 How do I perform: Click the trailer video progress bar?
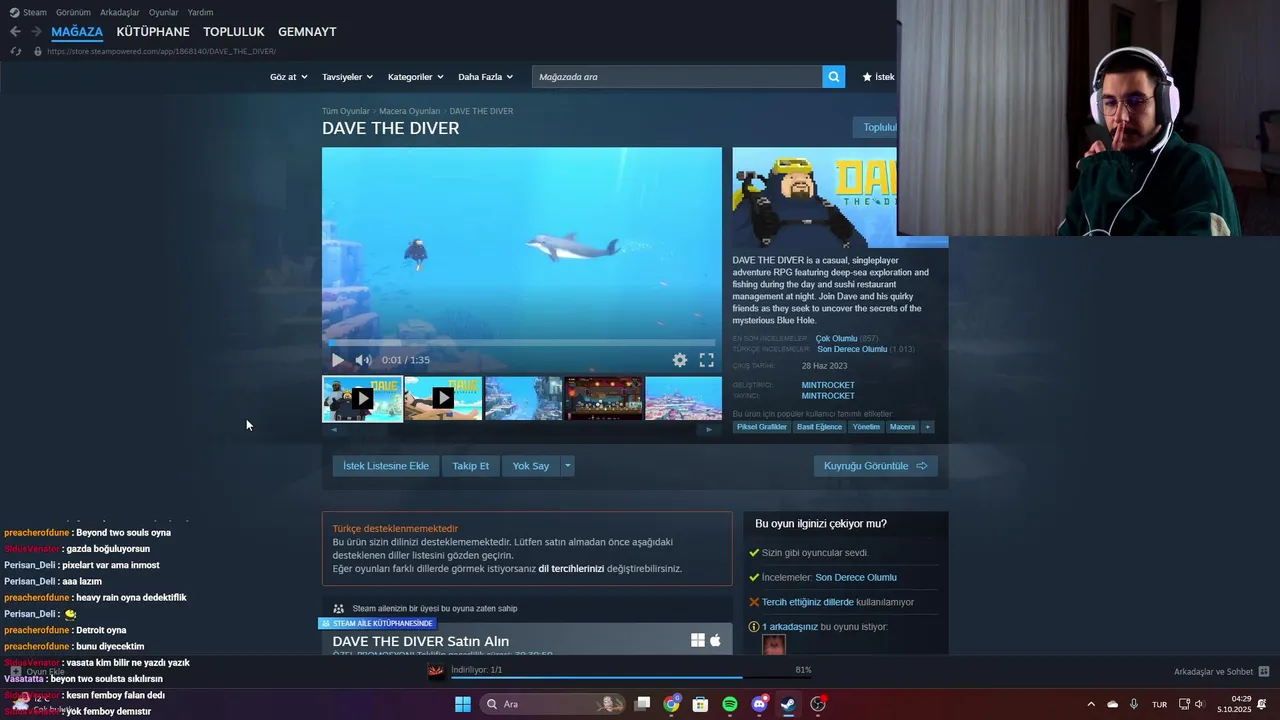(x=522, y=343)
